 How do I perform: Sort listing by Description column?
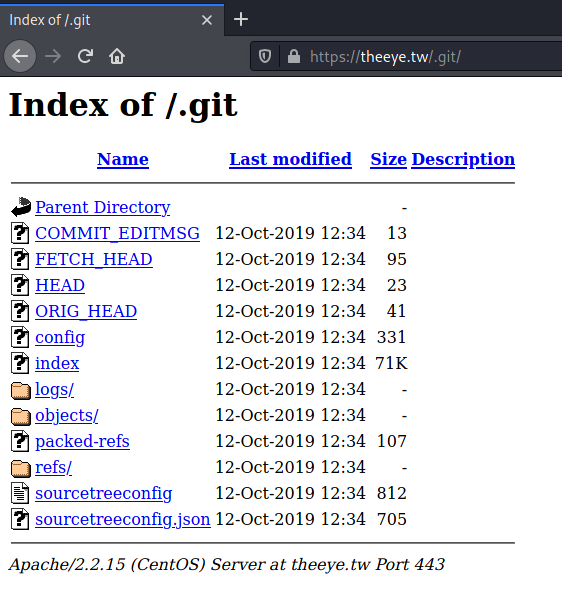click(x=463, y=159)
